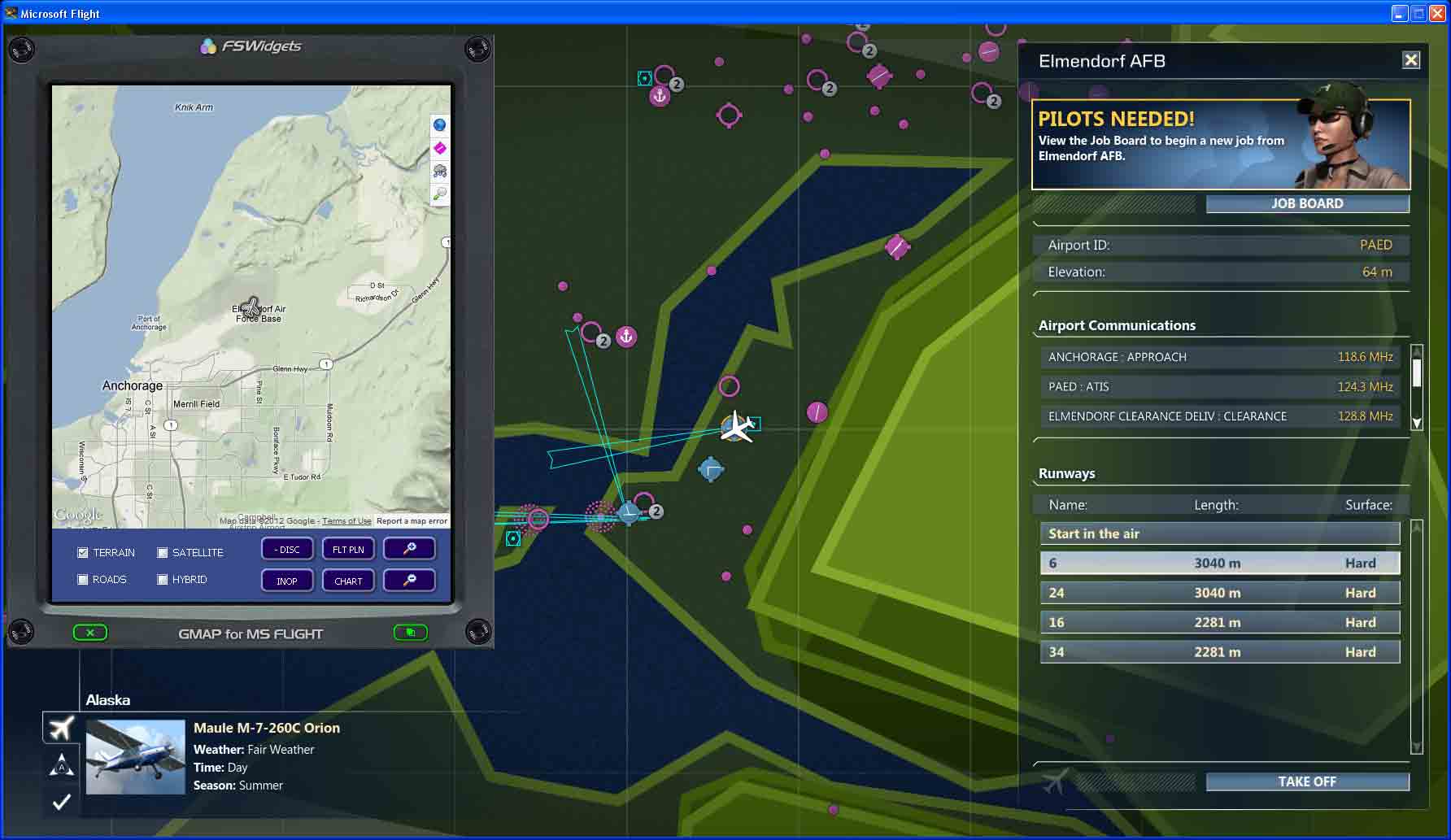Click the Elevation 64 m field
Image resolution: width=1451 pixels, height=840 pixels.
(x=1220, y=272)
